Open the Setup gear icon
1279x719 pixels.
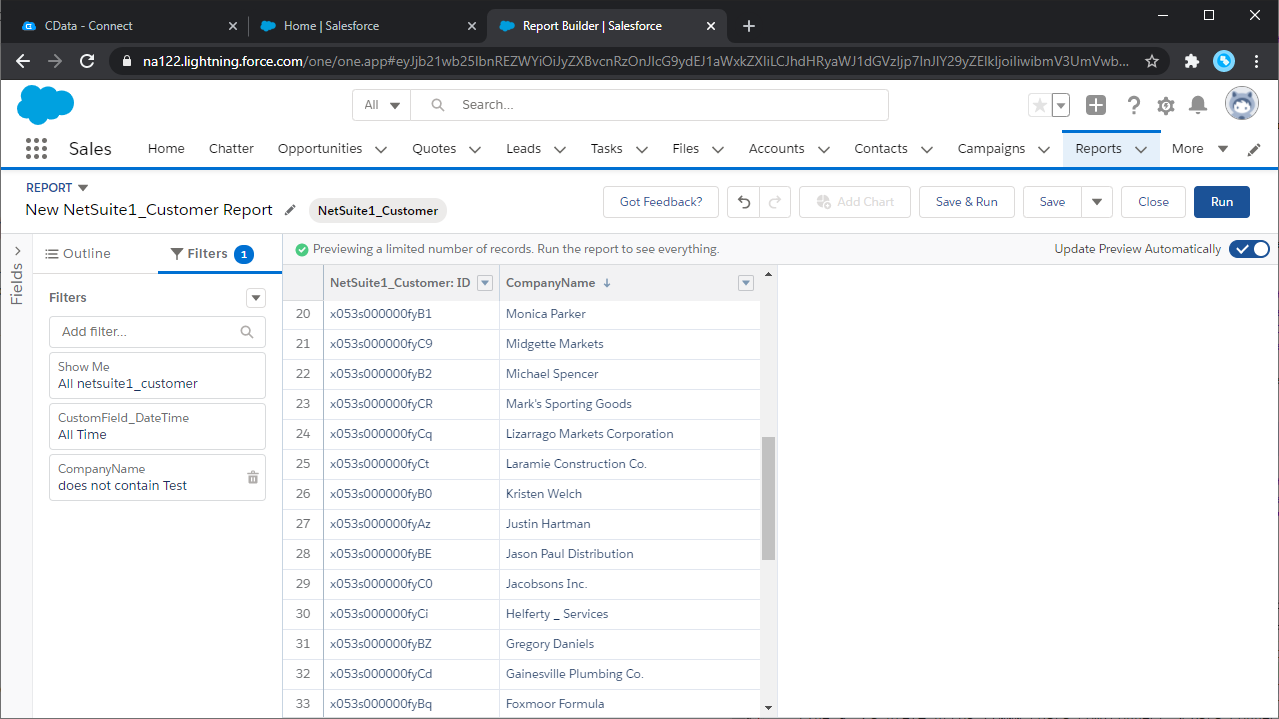coord(1166,105)
